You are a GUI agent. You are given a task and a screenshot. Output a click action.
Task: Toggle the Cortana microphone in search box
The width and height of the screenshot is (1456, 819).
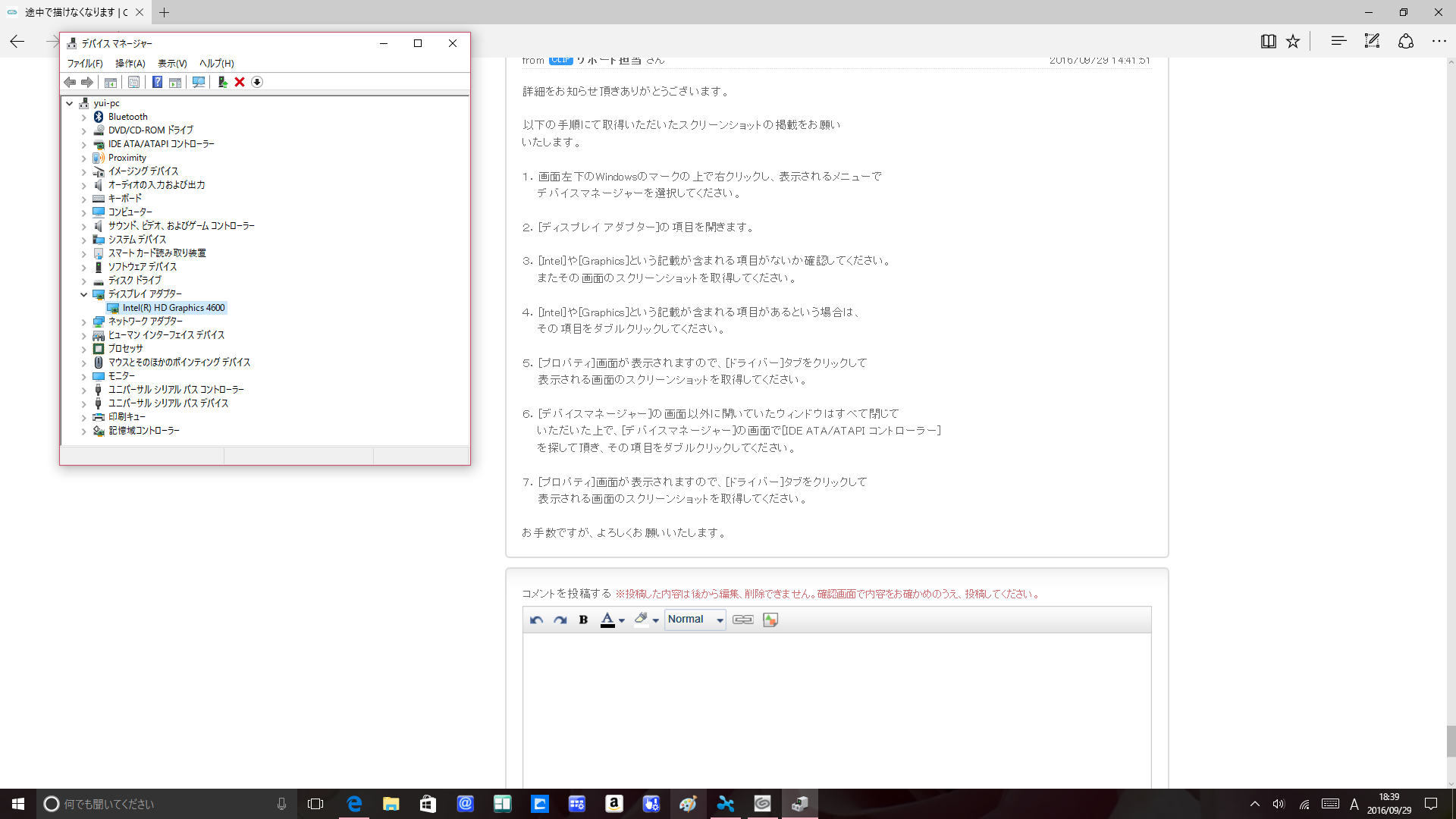[281, 804]
